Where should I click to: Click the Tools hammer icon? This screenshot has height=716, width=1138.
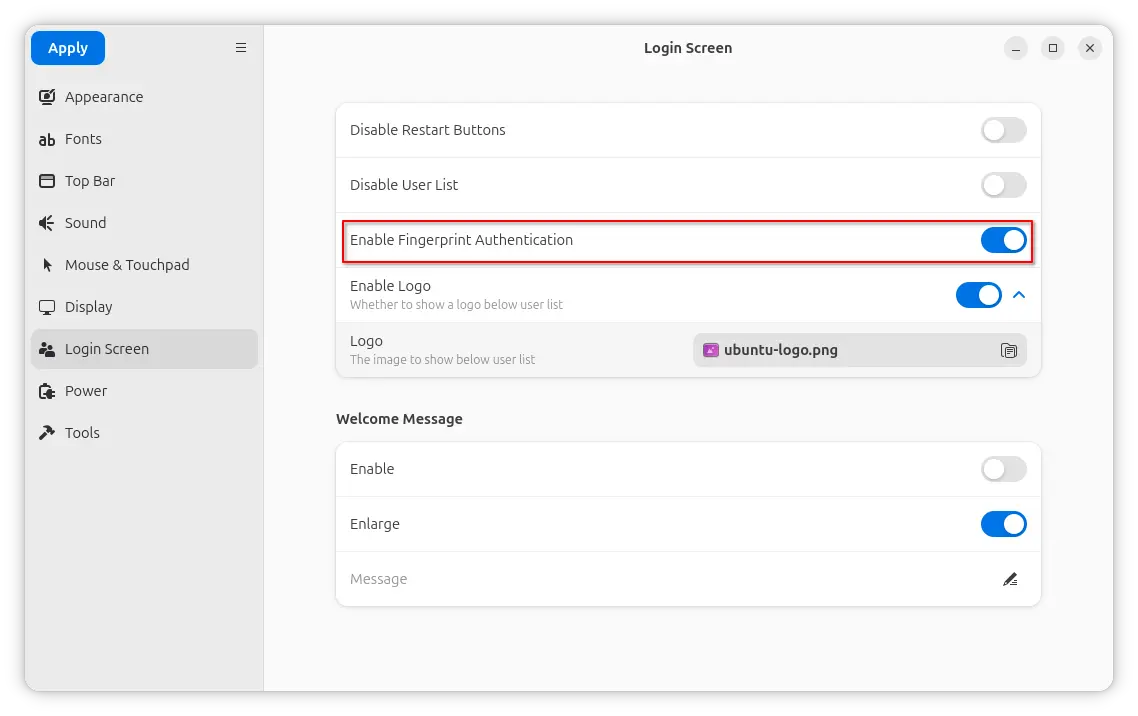(47, 433)
